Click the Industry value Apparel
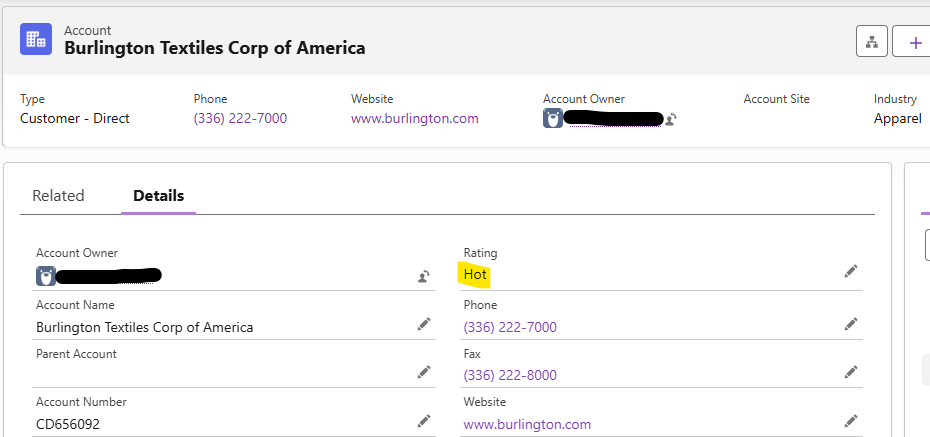 click(897, 118)
